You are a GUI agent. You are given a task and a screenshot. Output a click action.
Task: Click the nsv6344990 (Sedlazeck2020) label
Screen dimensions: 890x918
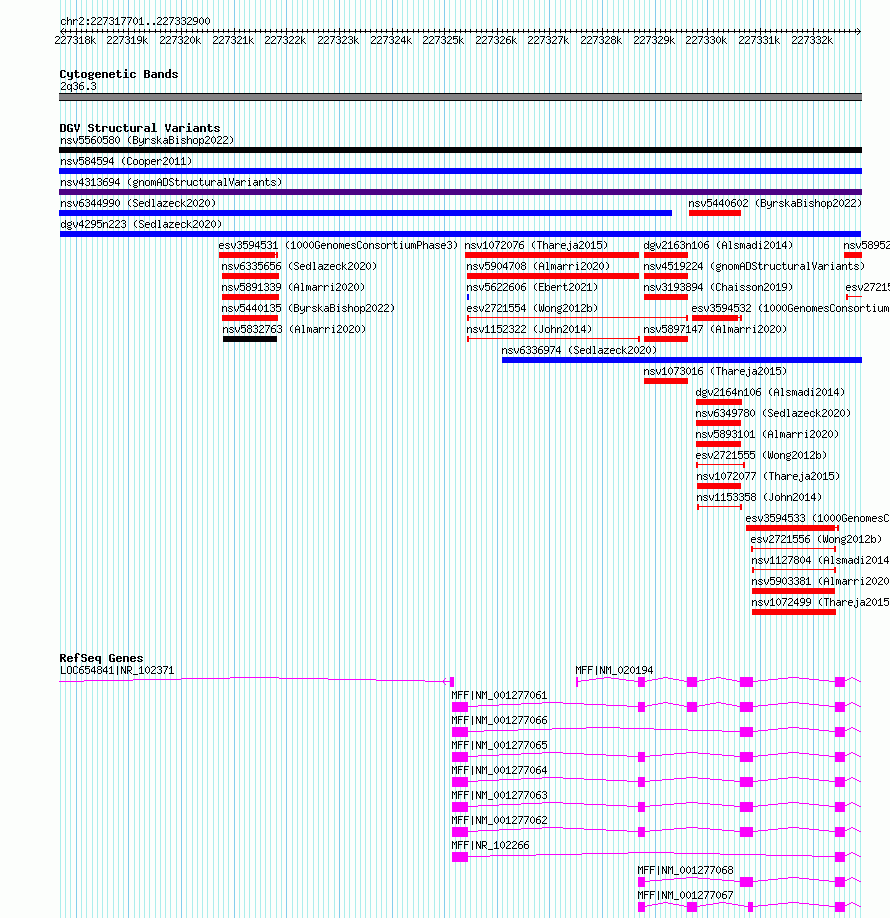coord(138,204)
